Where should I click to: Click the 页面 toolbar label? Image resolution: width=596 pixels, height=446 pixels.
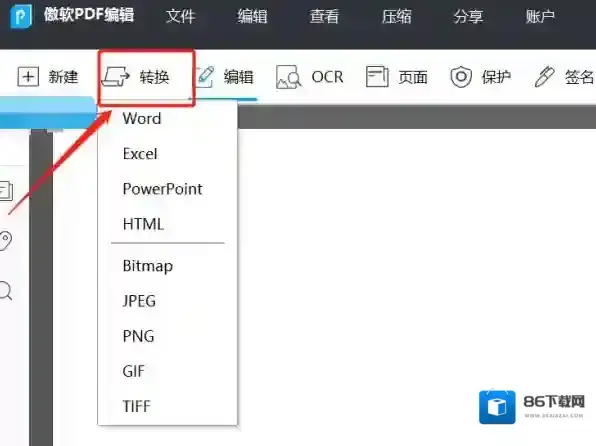[x=413, y=77]
